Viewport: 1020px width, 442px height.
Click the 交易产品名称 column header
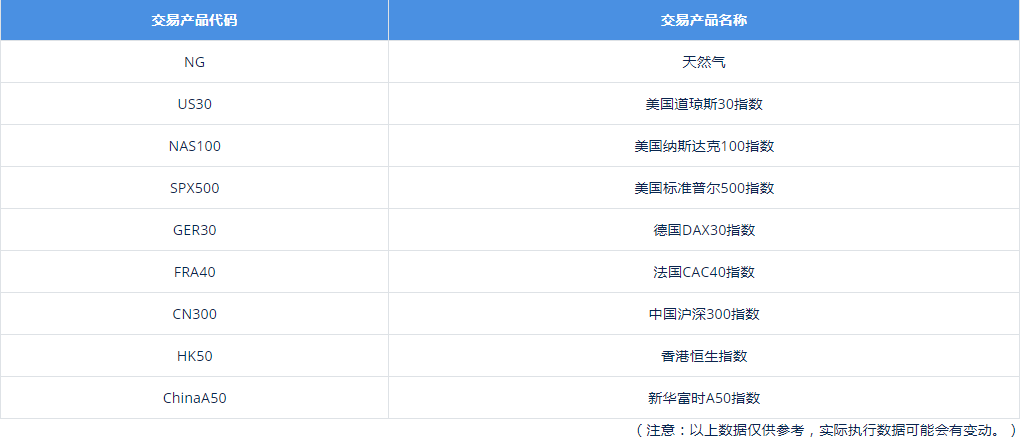pyautogui.click(x=704, y=20)
